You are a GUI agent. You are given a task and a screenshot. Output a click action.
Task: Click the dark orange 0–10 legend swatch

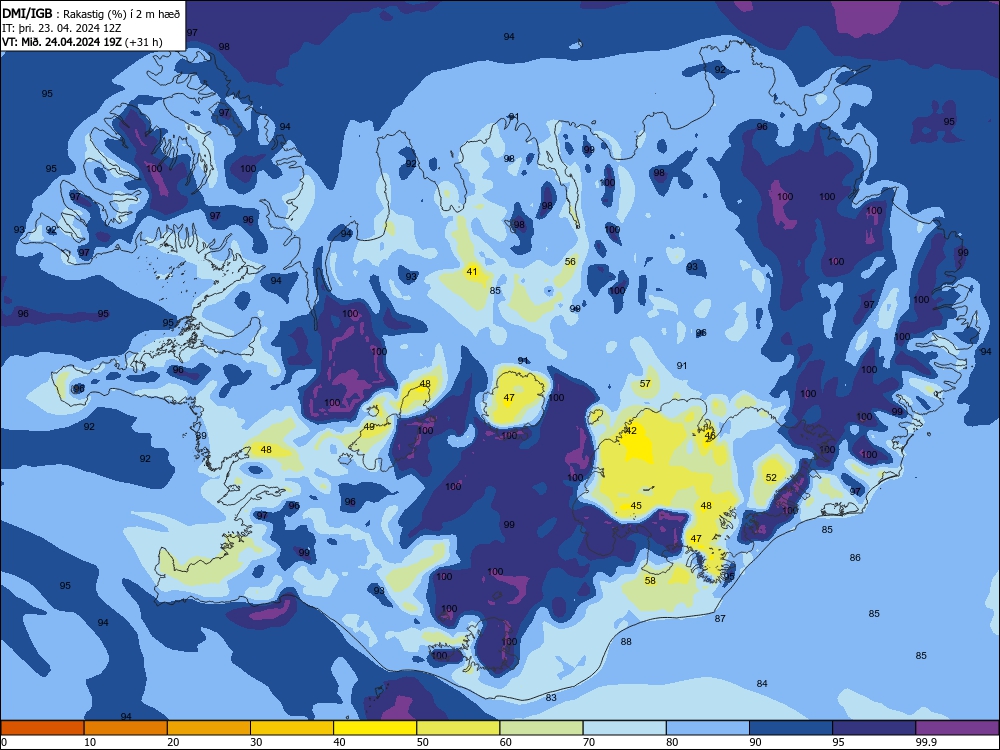pos(42,728)
